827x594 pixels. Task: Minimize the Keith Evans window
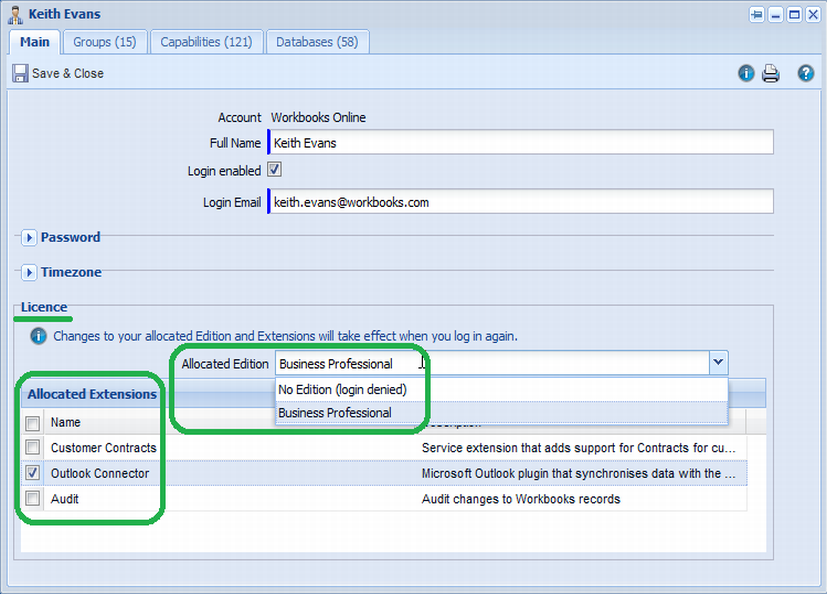click(x=775, y=15)
